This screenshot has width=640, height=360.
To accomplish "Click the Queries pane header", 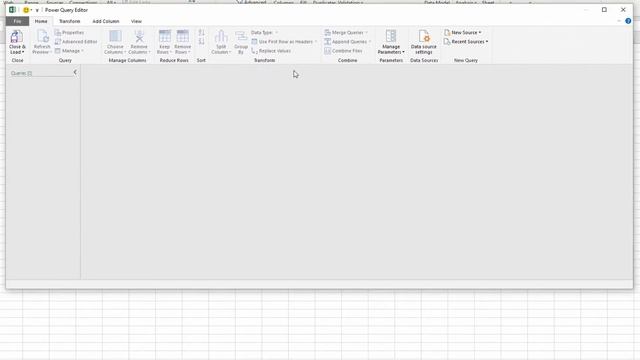I will click(x=21, y=73).
